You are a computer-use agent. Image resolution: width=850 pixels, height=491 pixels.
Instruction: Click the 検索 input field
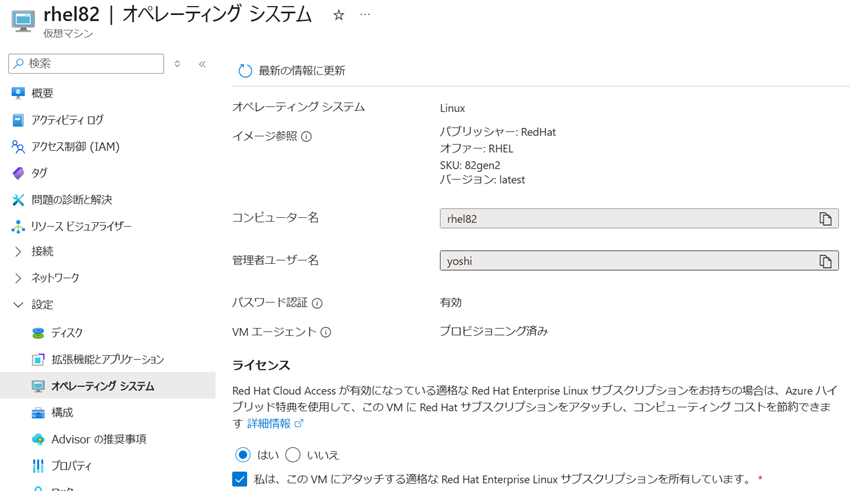(x=86, y=63)
